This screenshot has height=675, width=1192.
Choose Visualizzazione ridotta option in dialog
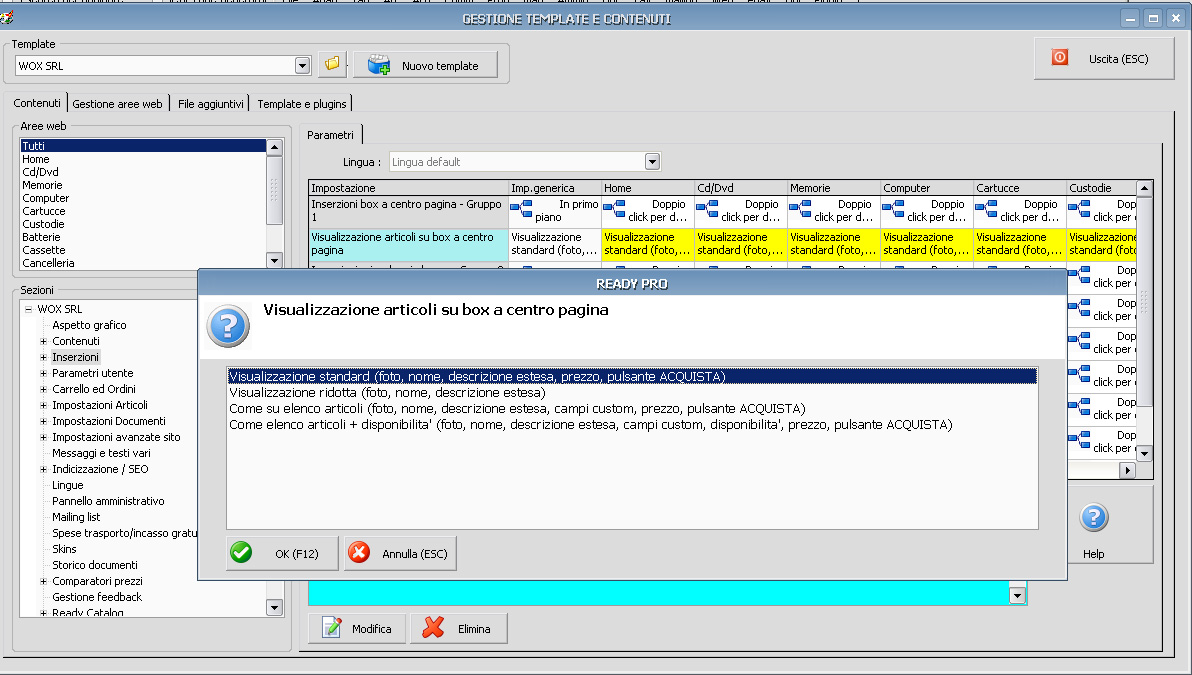pyautogui.click(x=632, y=392)
